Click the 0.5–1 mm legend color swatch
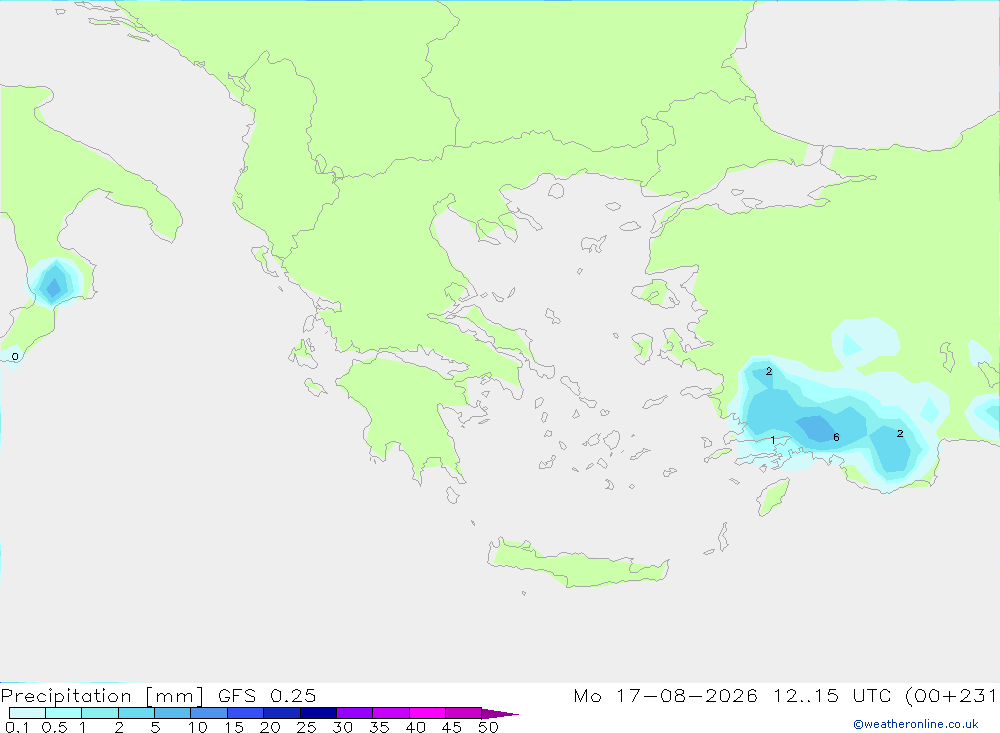This screenshot has width=1000, height=733. (x=63, y=713)
